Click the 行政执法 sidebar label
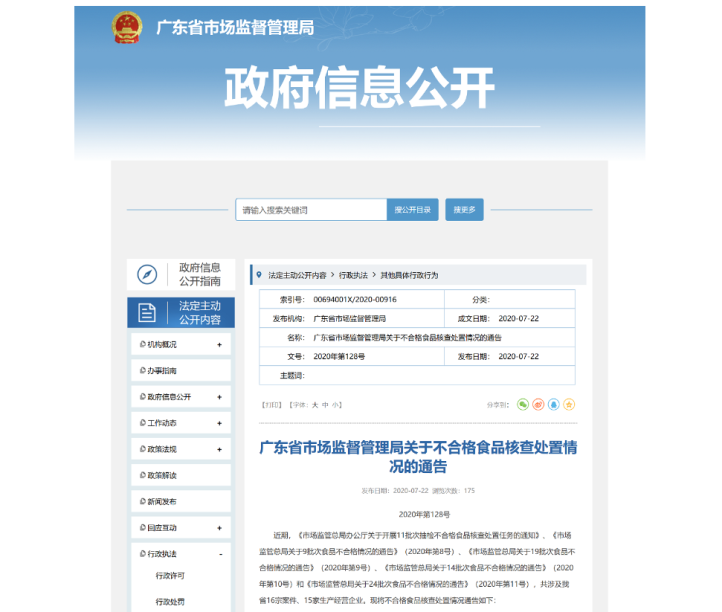This screenshot has width=722, height=612. point(162,554)
